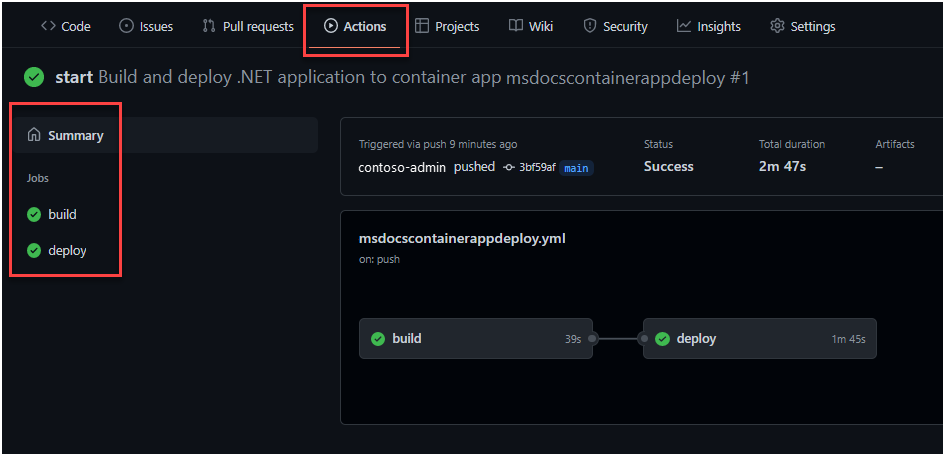Open the Code tab
This screenshot has width=943, height=454.
click(66, 26)
